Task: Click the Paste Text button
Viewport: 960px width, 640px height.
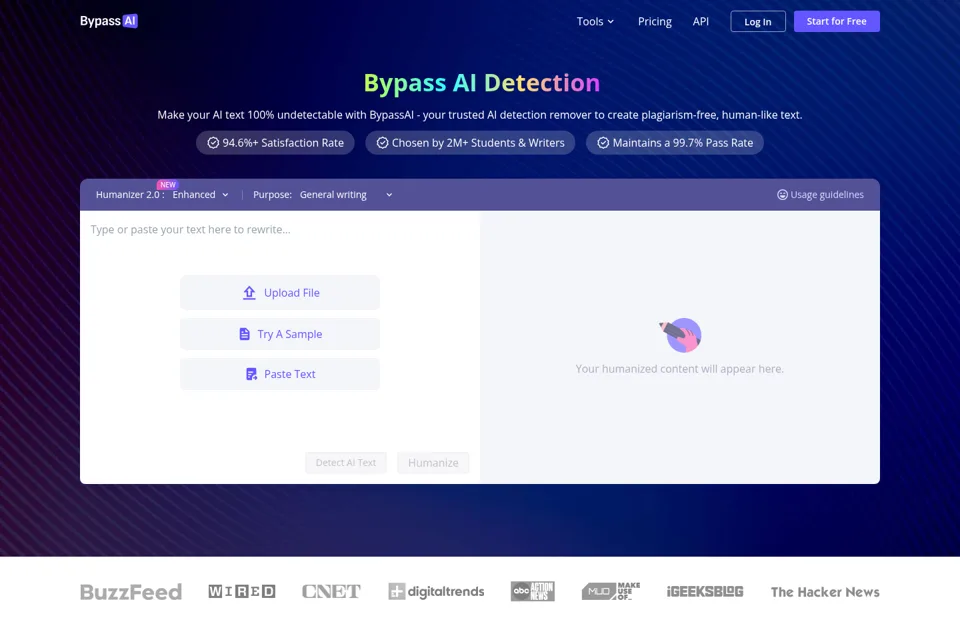Action: click(x=280, y=374)
